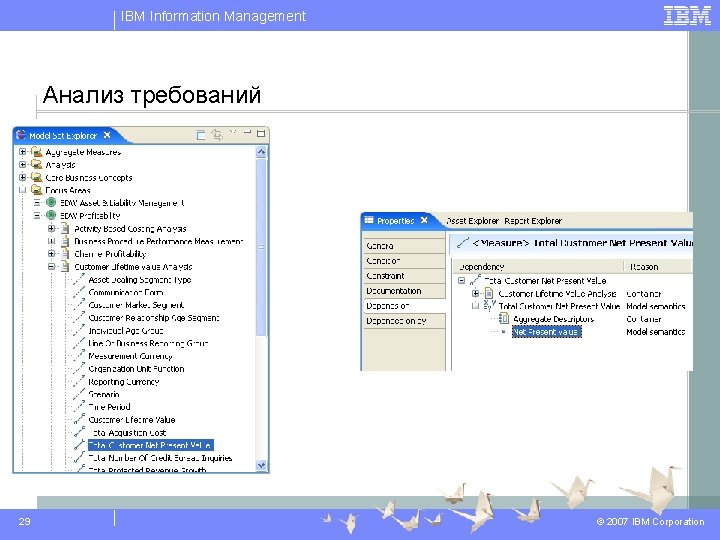Viewport: 720px width, 540px height.
Task: Select the Net Present Value dependency row
Action: pyautogui.click(x=546, y=332)
